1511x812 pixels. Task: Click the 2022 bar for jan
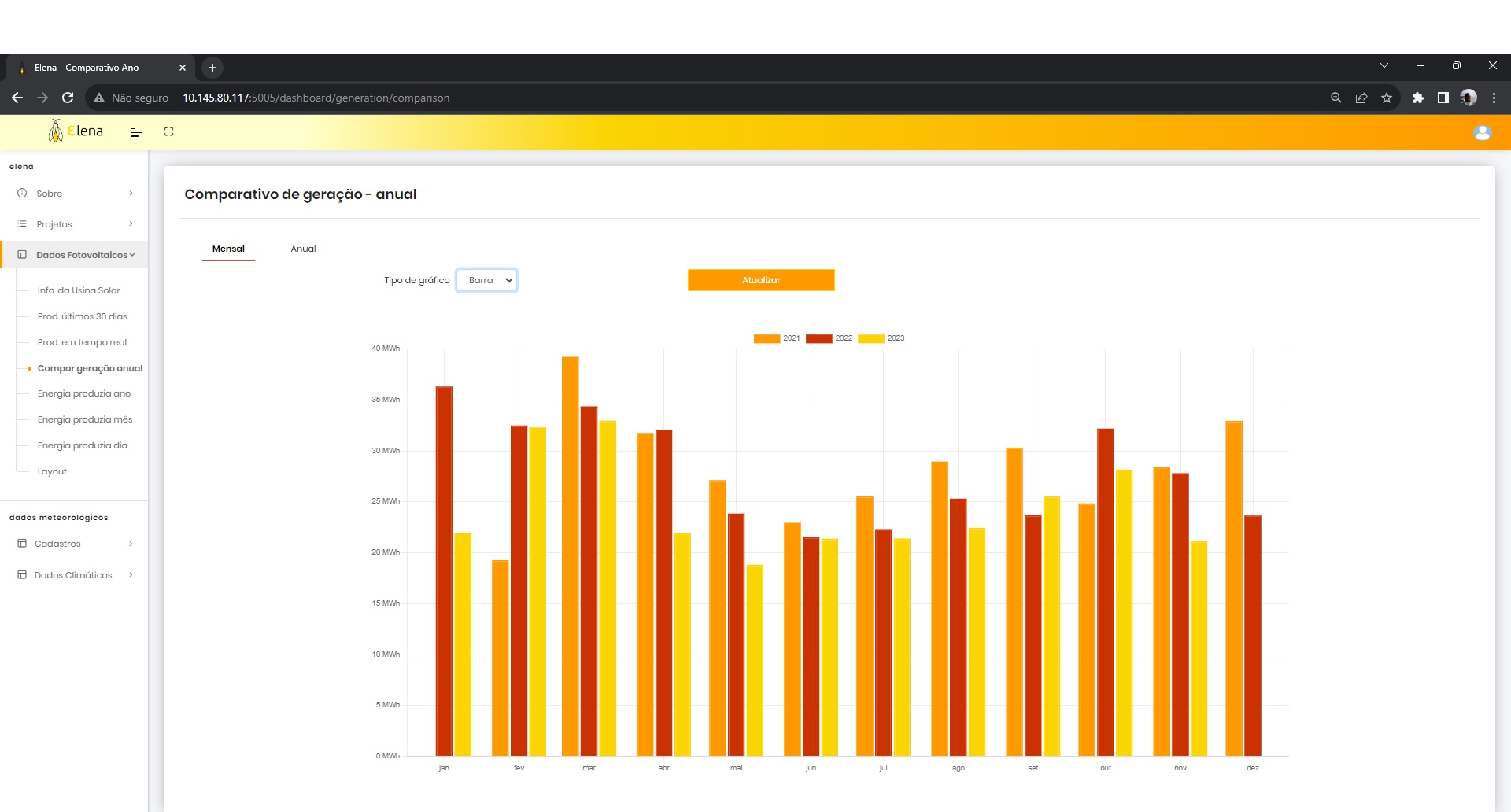click(444, 571)
